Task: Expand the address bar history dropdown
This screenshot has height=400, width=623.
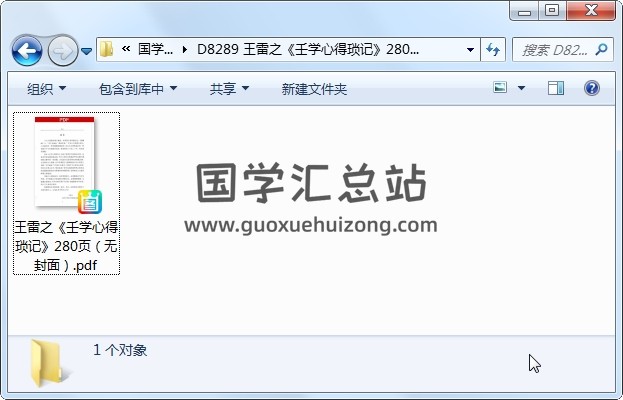Action: point(470,50)
